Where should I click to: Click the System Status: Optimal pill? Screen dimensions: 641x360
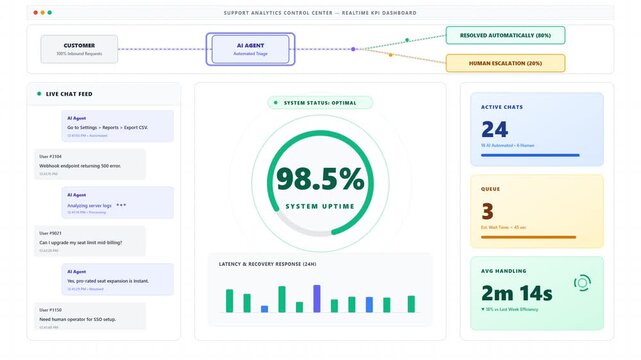[x=320, y=103]
